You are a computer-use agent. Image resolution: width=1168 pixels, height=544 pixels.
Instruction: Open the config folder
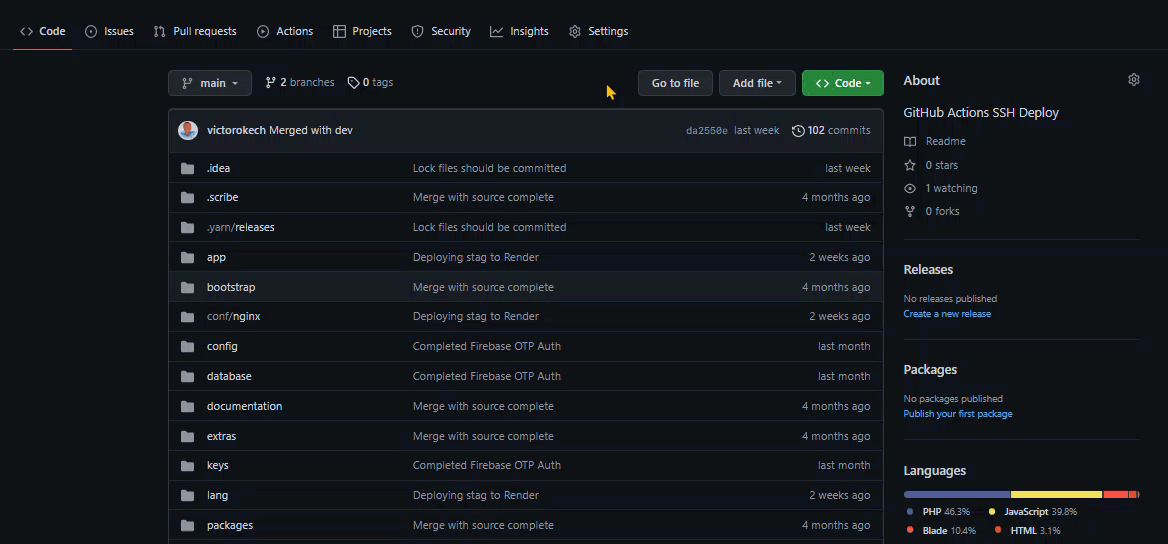click(222, 347)
